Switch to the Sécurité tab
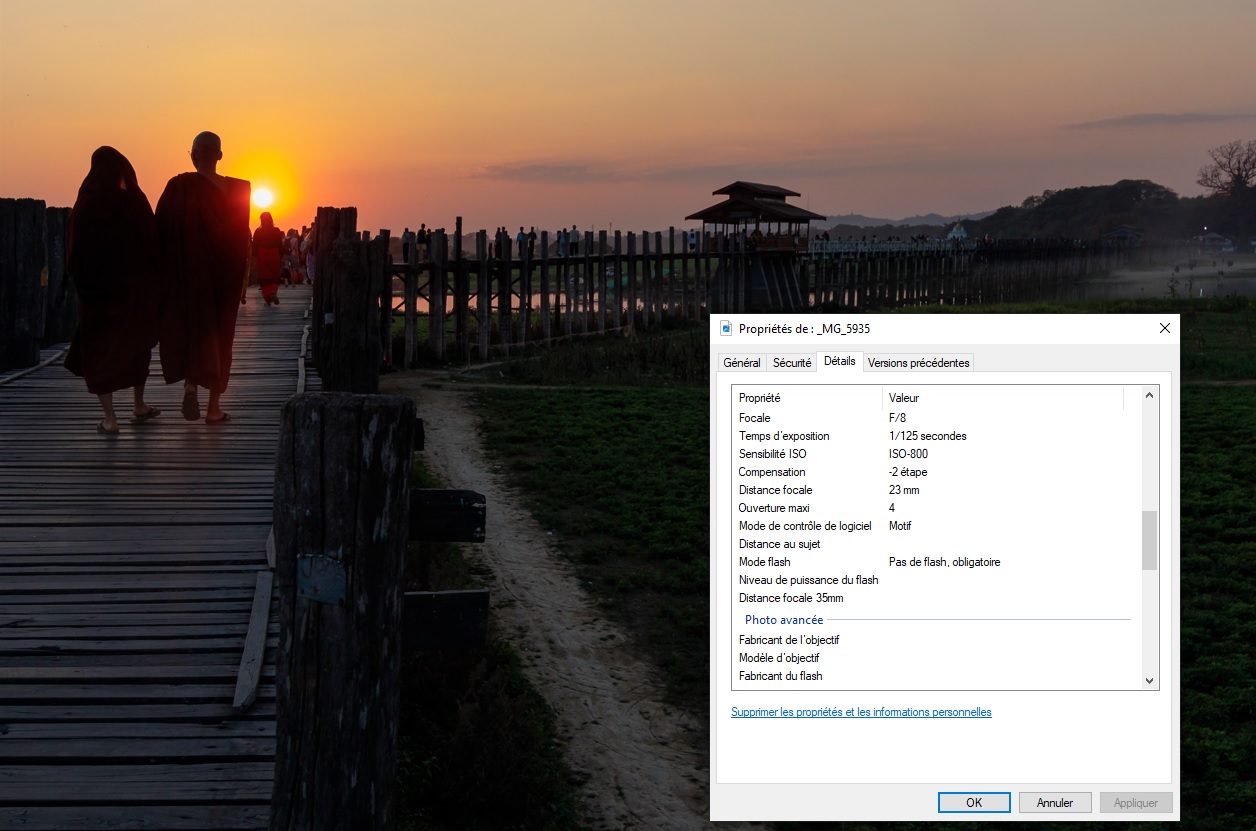Image resolution: width=1256 pixels, height=831 pixels. click(792, 363)
